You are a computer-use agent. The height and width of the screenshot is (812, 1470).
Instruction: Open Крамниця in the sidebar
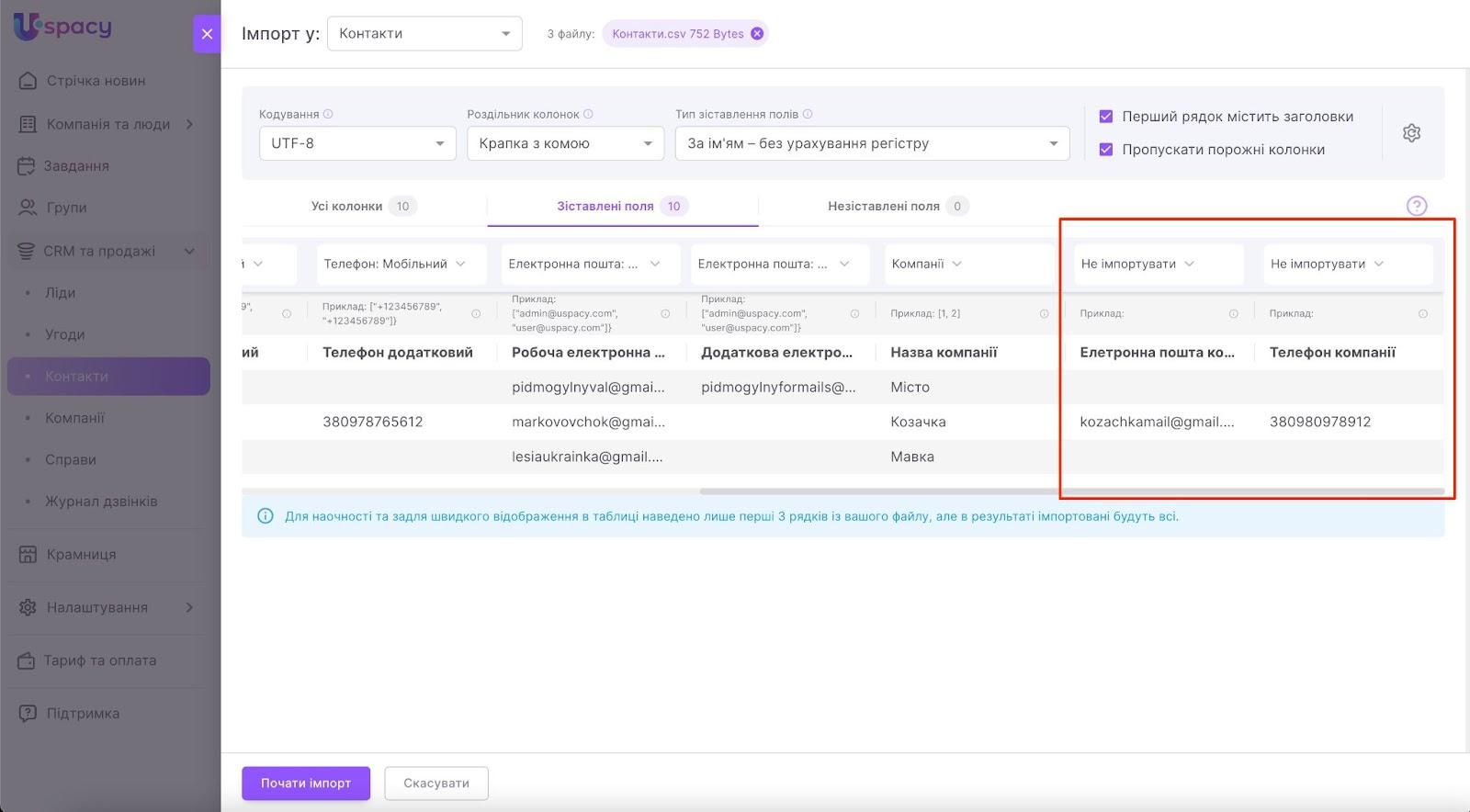pyautogui.click(x=81, y=554)
